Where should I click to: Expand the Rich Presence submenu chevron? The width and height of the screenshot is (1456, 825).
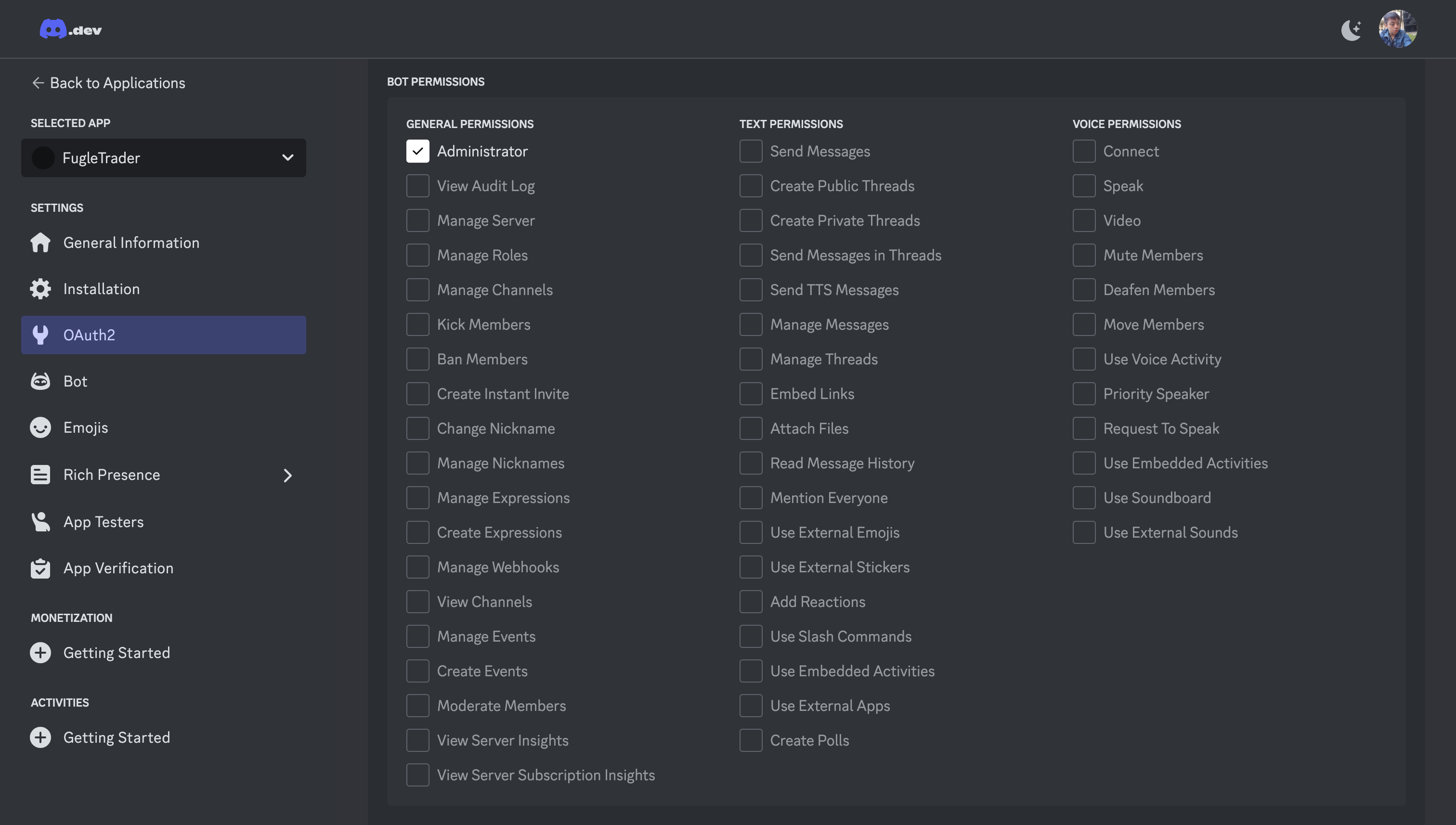point(287,476)
